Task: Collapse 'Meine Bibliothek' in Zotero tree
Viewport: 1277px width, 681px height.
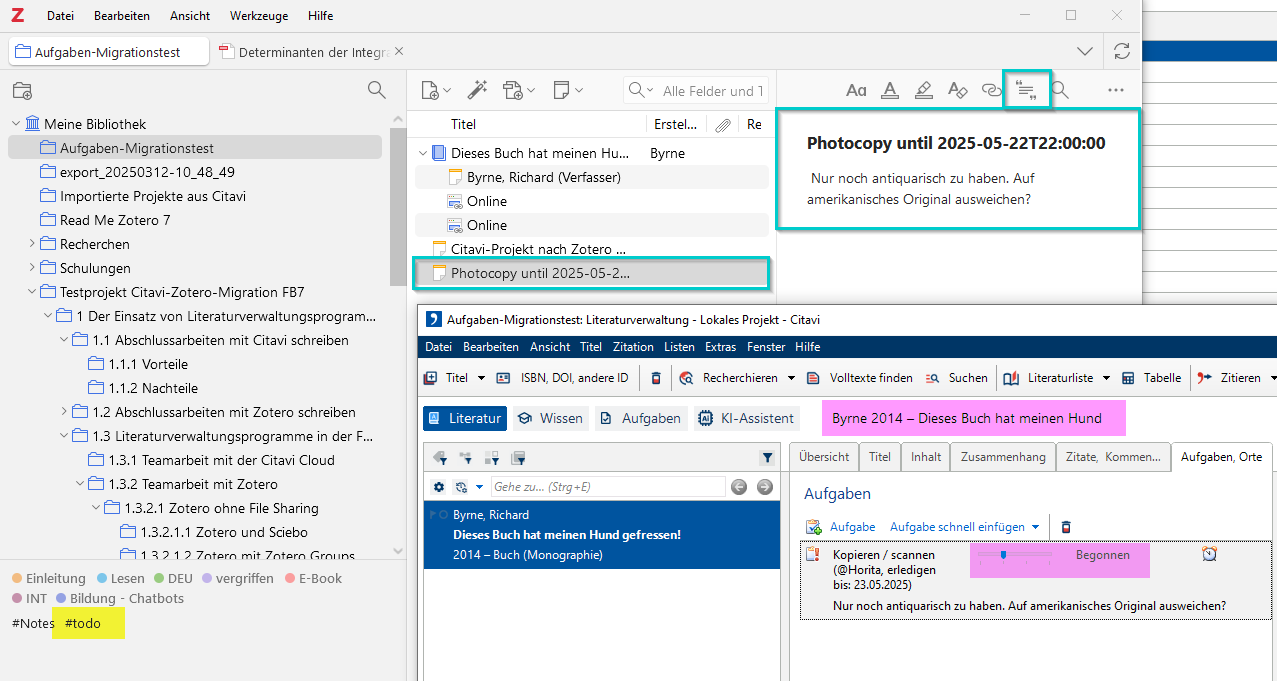Action: click(16, 124)
